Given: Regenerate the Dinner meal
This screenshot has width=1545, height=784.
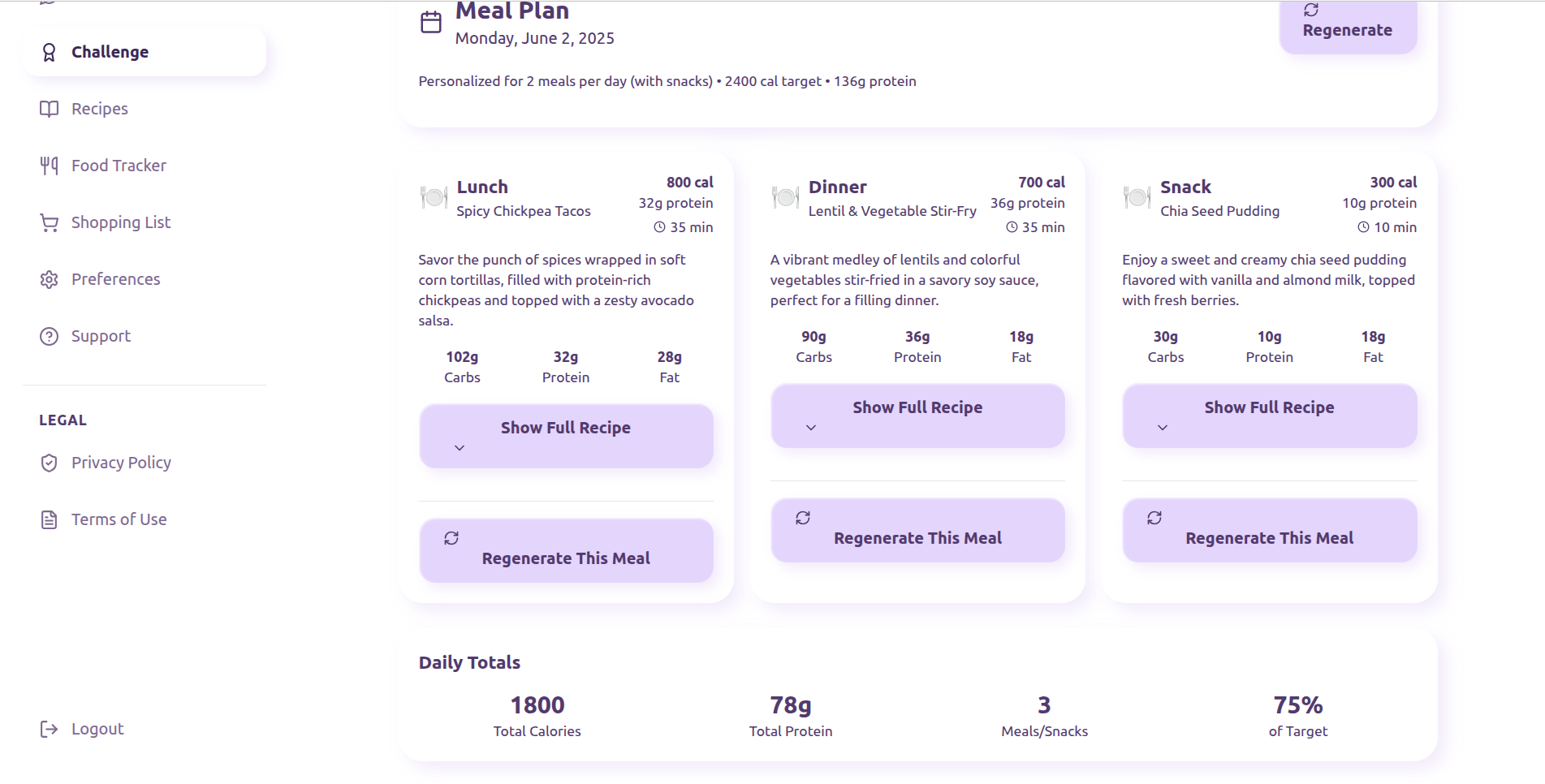Looking at the screenshot, I should [x=917, y=530].
